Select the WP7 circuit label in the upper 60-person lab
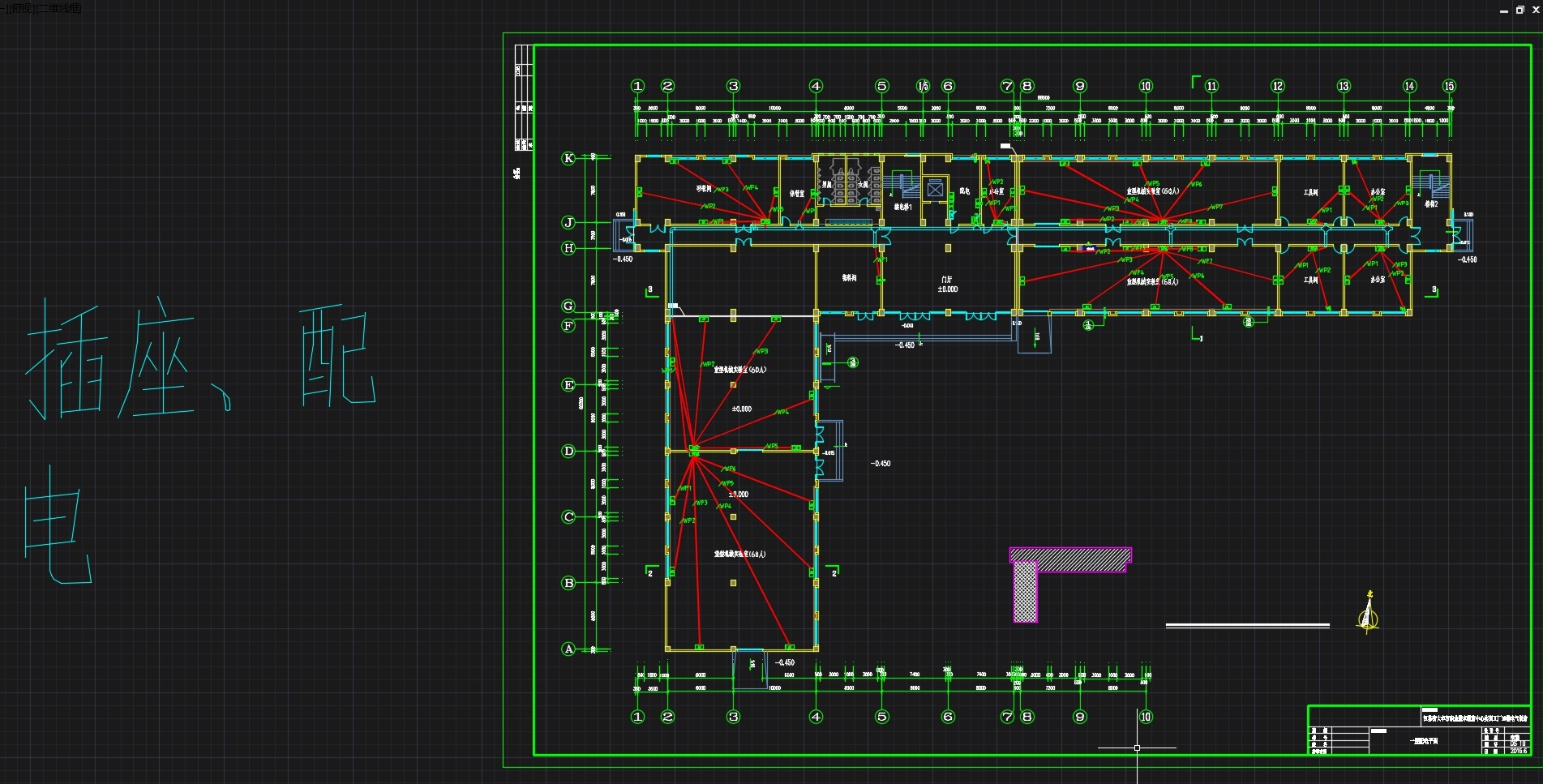The image size is (1543, 784). tap(1216, 208)
